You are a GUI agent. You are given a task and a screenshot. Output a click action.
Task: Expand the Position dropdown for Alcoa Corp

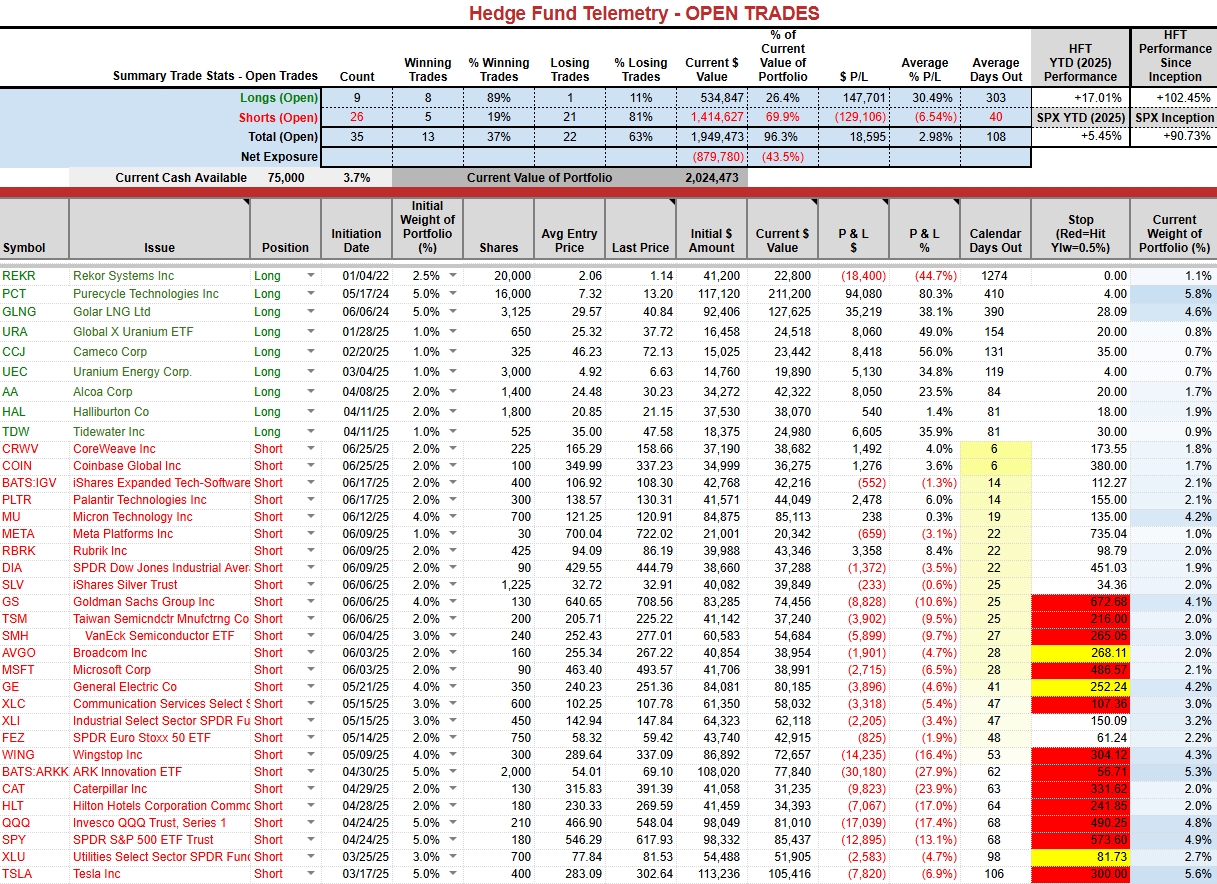310,392
